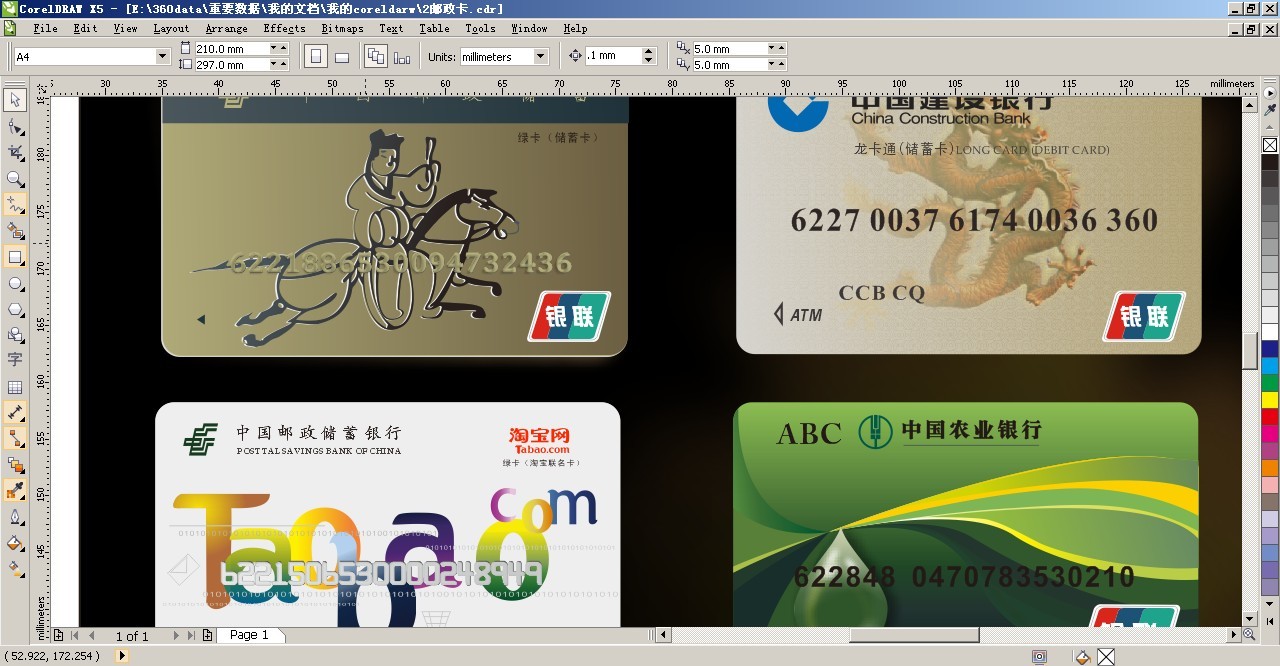
Task: Open the Arrange menu
Action: point(226,28)
